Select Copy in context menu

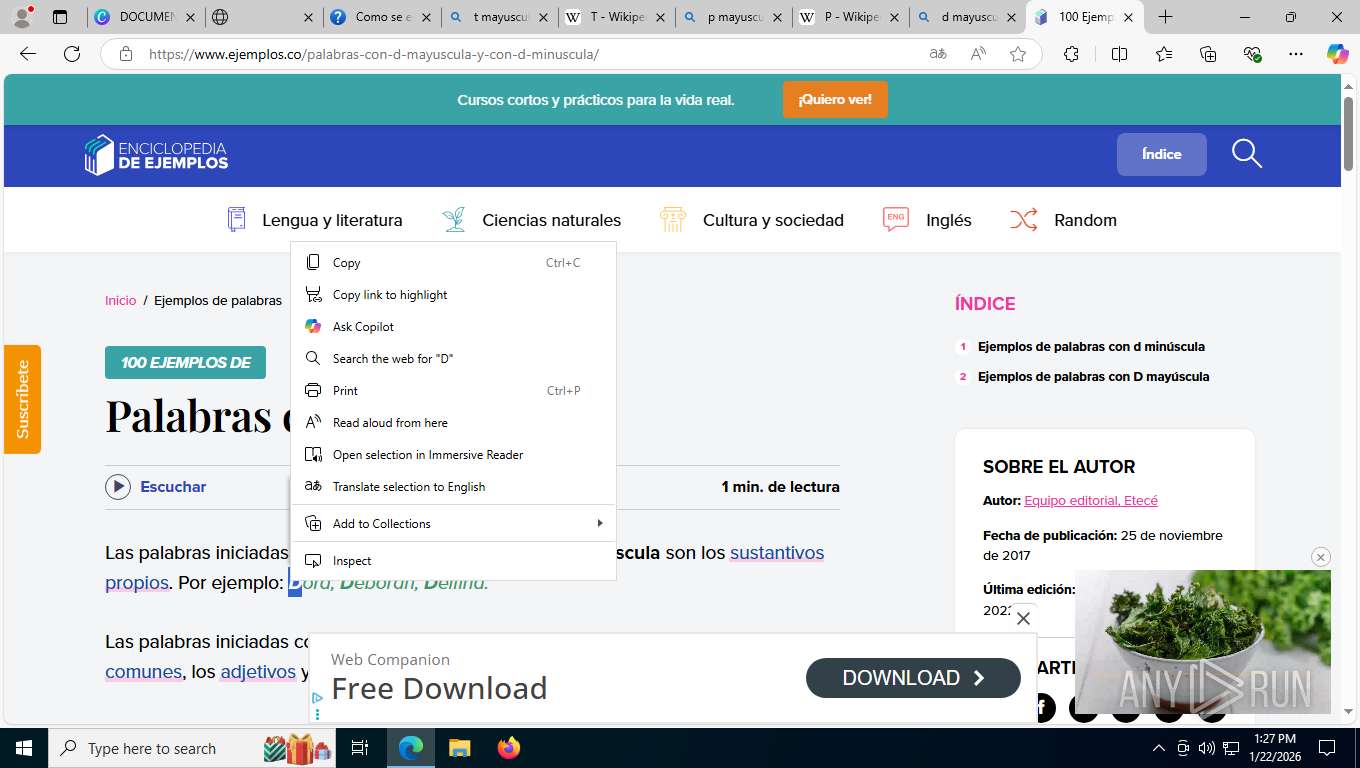[453, 263]
